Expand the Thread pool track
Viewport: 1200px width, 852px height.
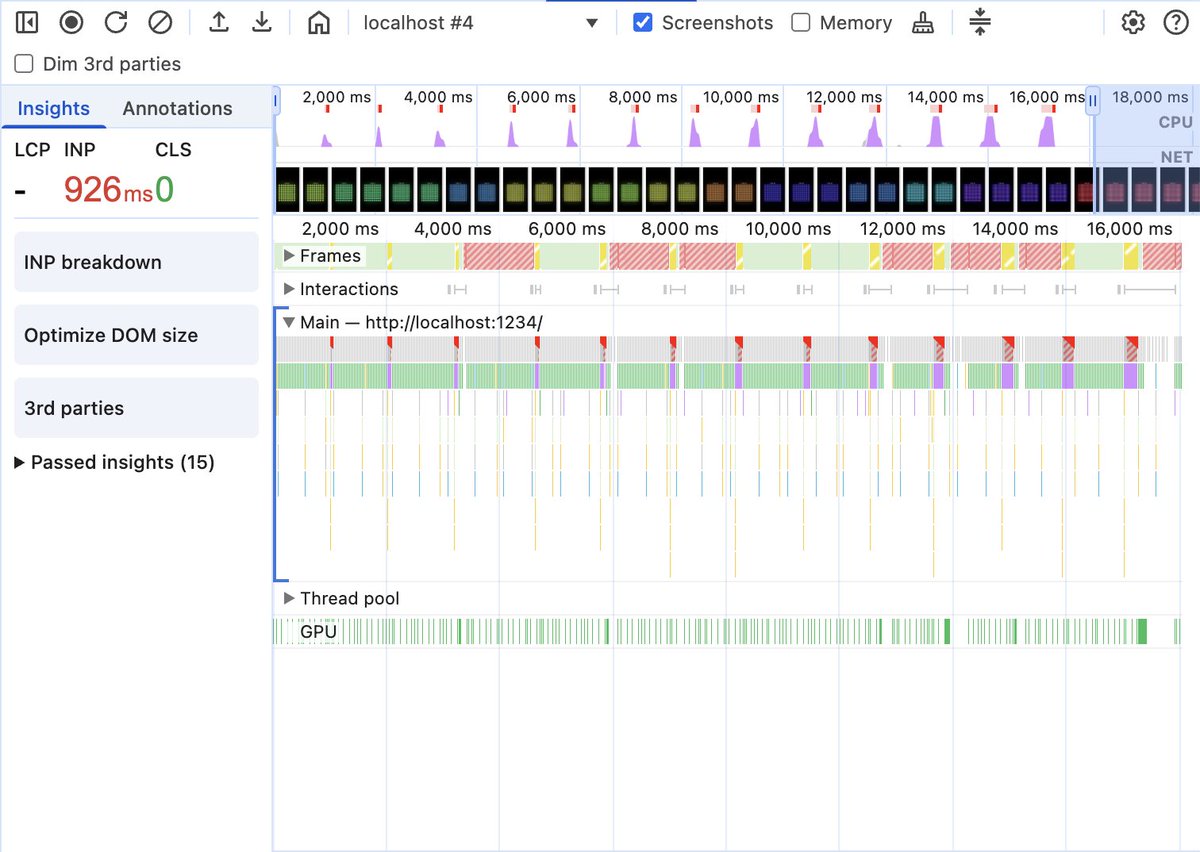coord(289,598)
